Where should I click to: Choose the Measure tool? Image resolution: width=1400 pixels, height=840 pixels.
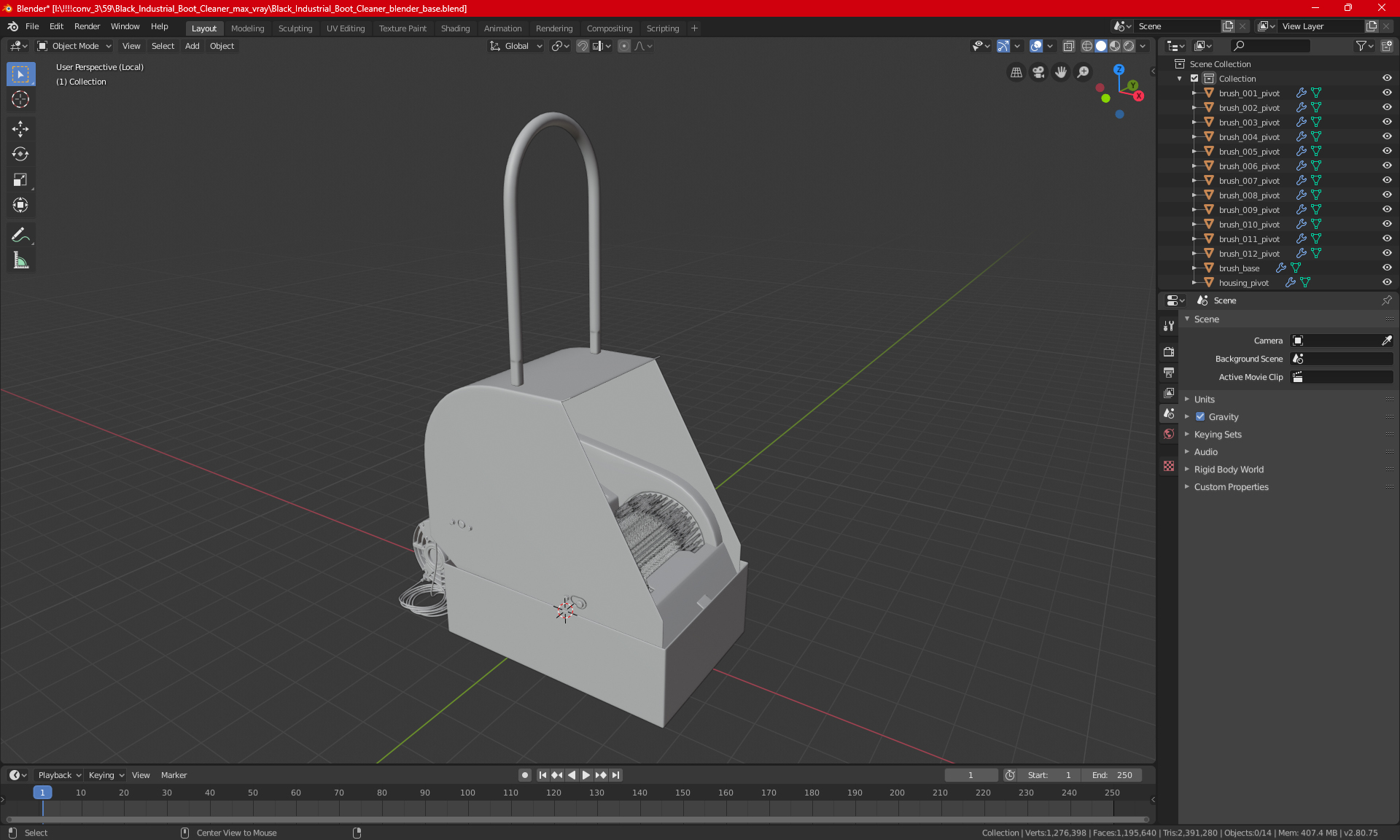(20, 260)
